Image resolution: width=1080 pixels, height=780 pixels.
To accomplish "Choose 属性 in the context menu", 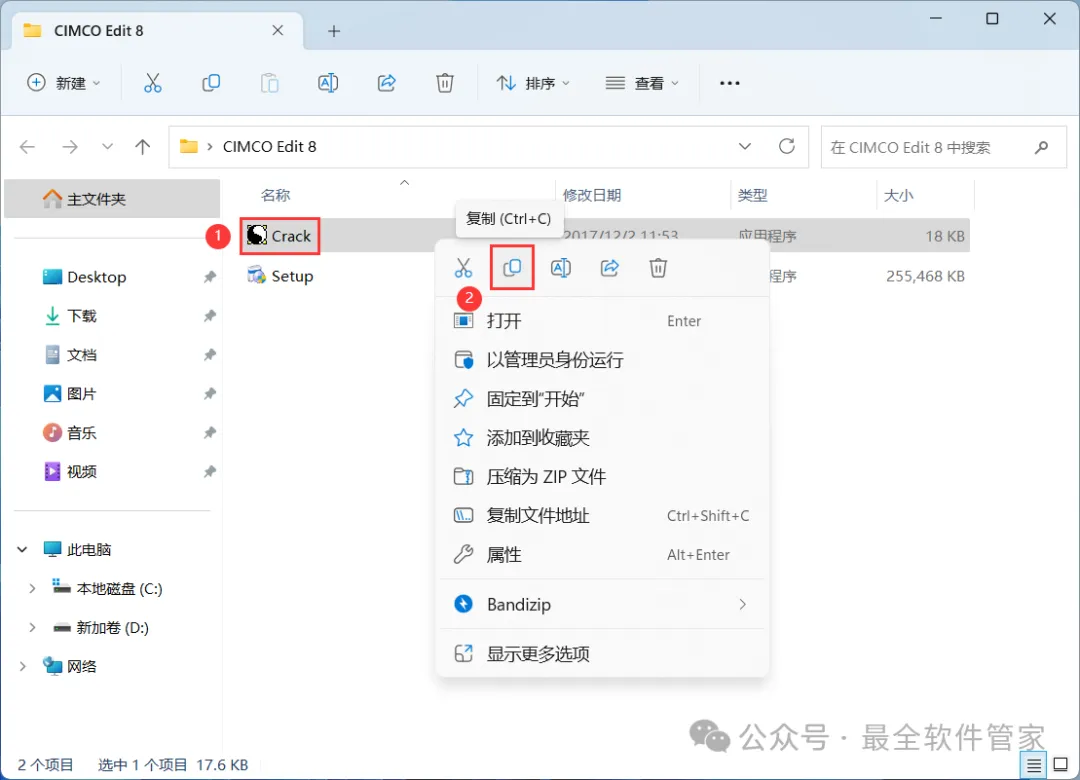I will pos(602,555).
